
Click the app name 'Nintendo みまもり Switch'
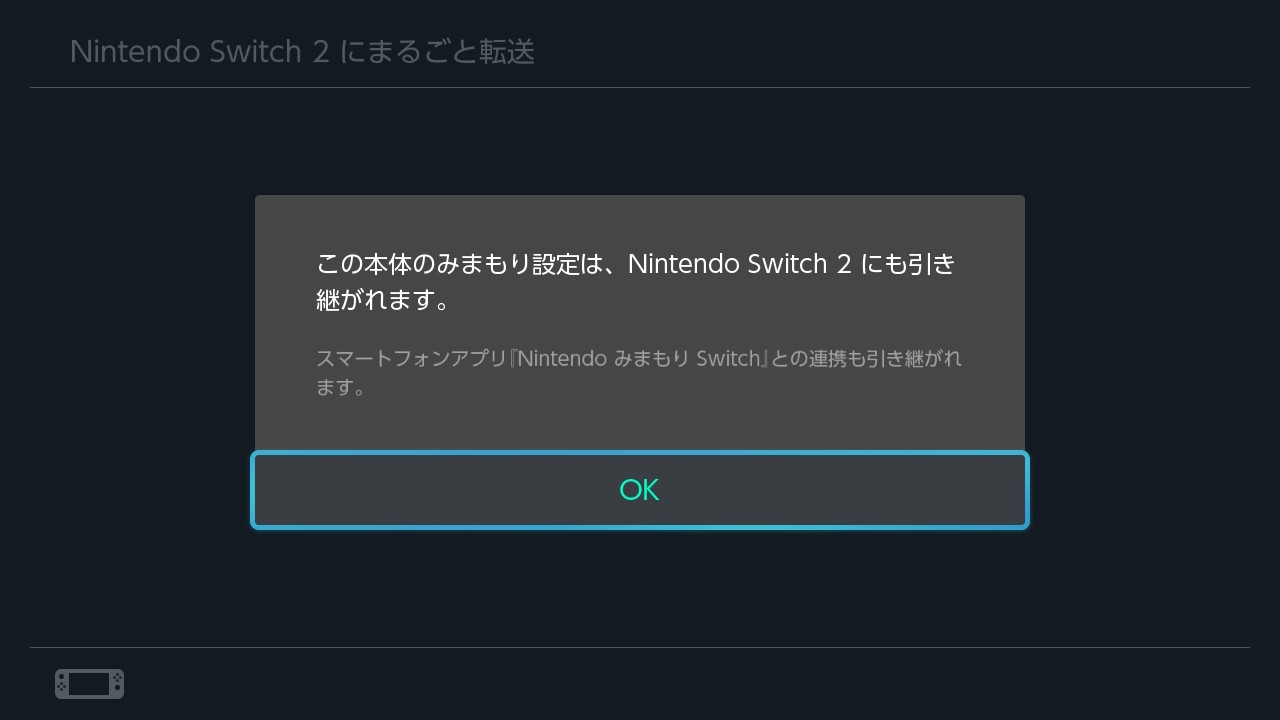point(640,358)
